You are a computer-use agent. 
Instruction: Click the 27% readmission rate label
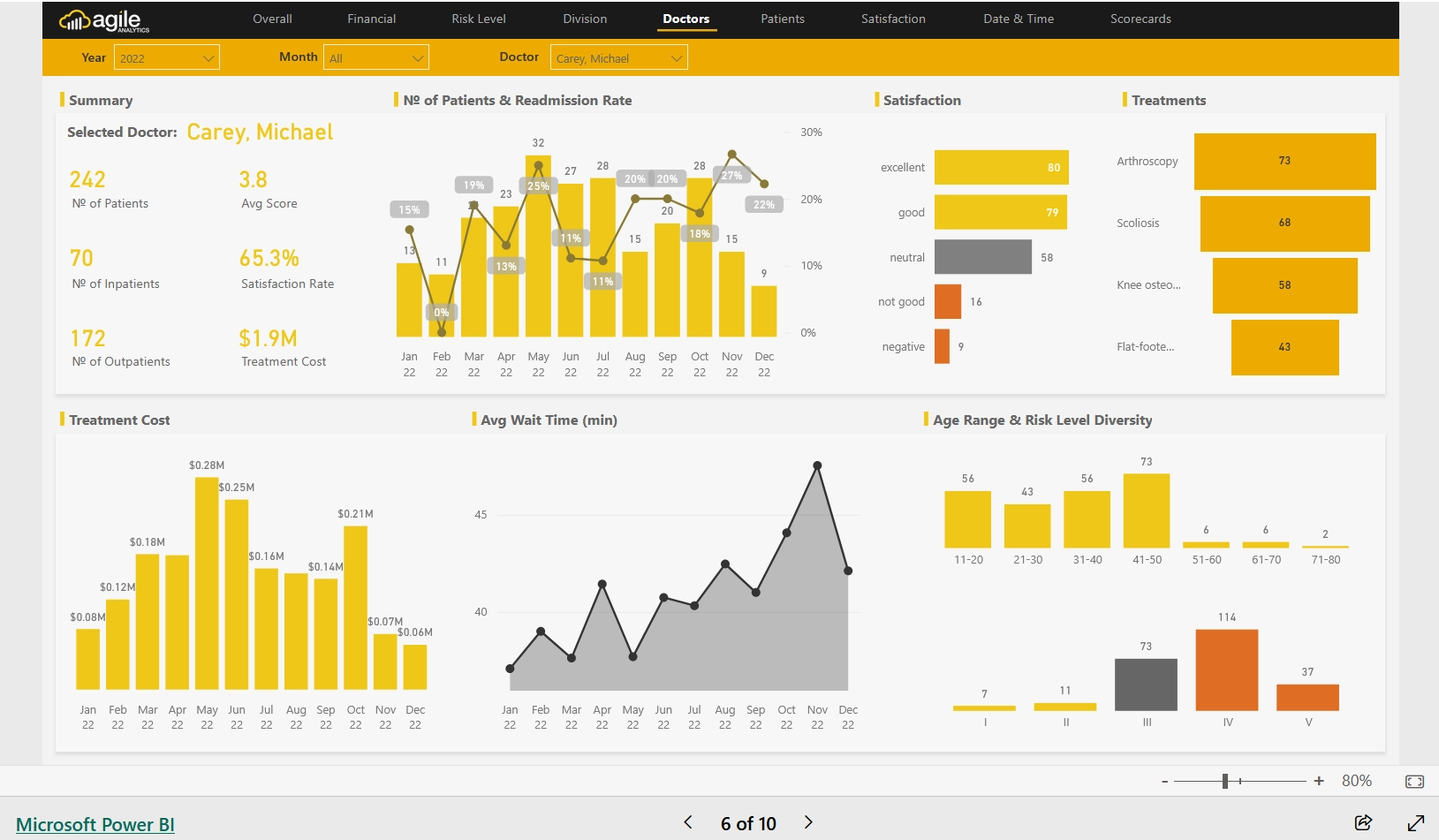click(x=731, y=175)
